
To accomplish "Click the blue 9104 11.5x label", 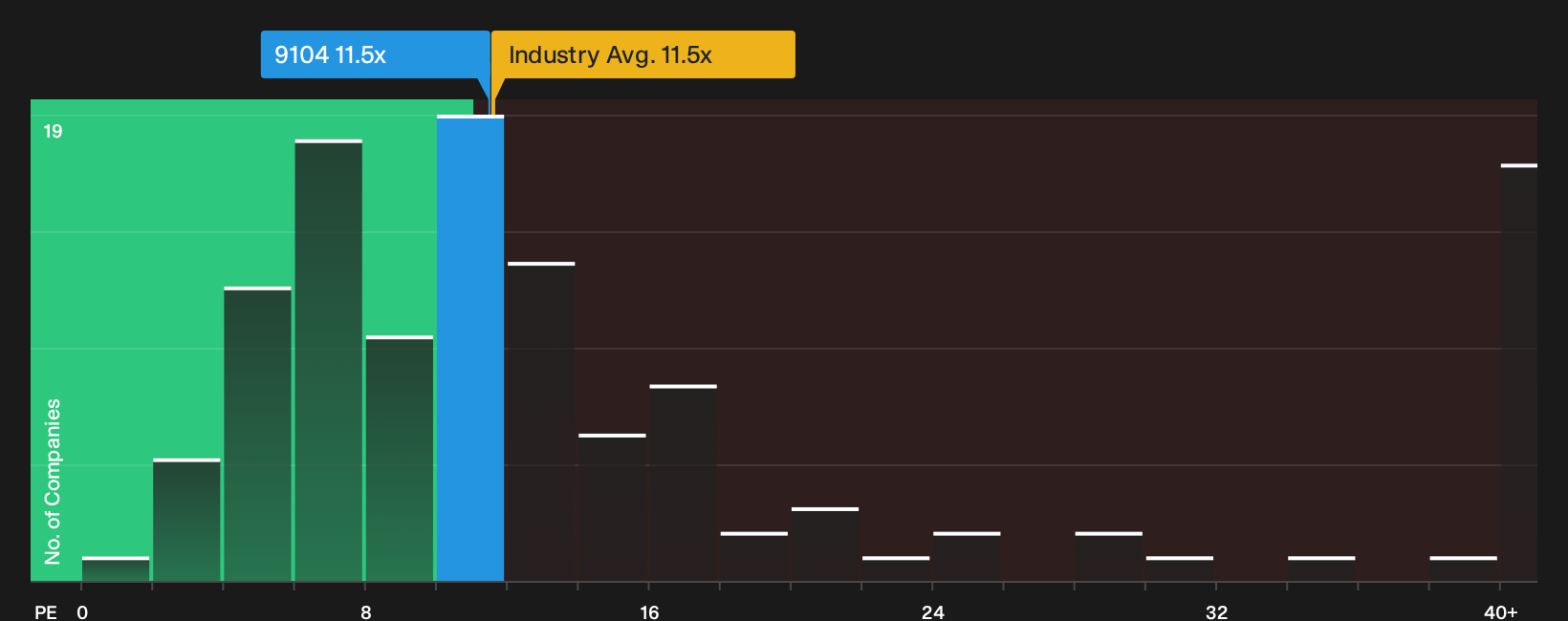I will point(375,54).
